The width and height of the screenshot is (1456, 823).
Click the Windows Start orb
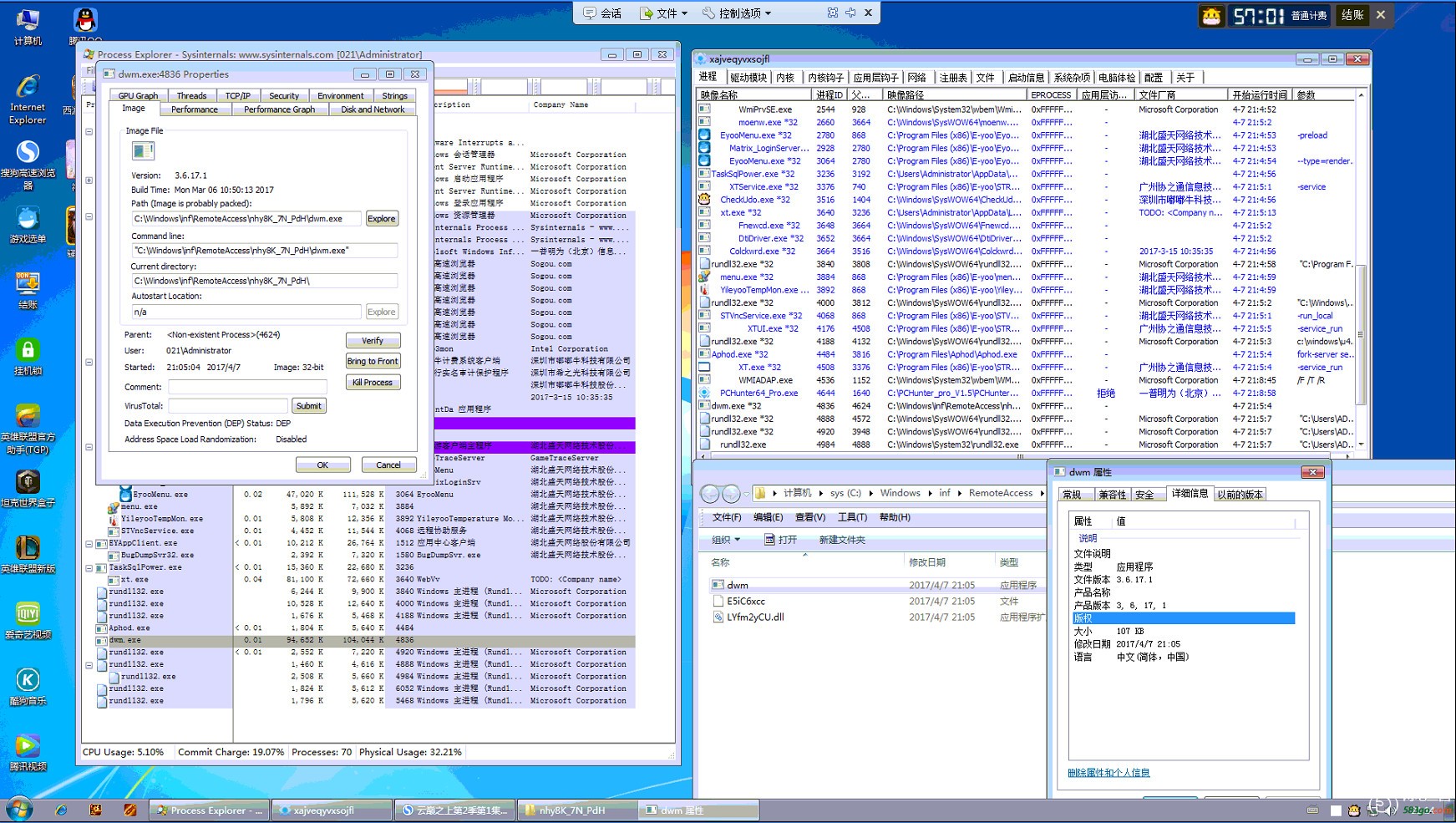click(19, 809)
